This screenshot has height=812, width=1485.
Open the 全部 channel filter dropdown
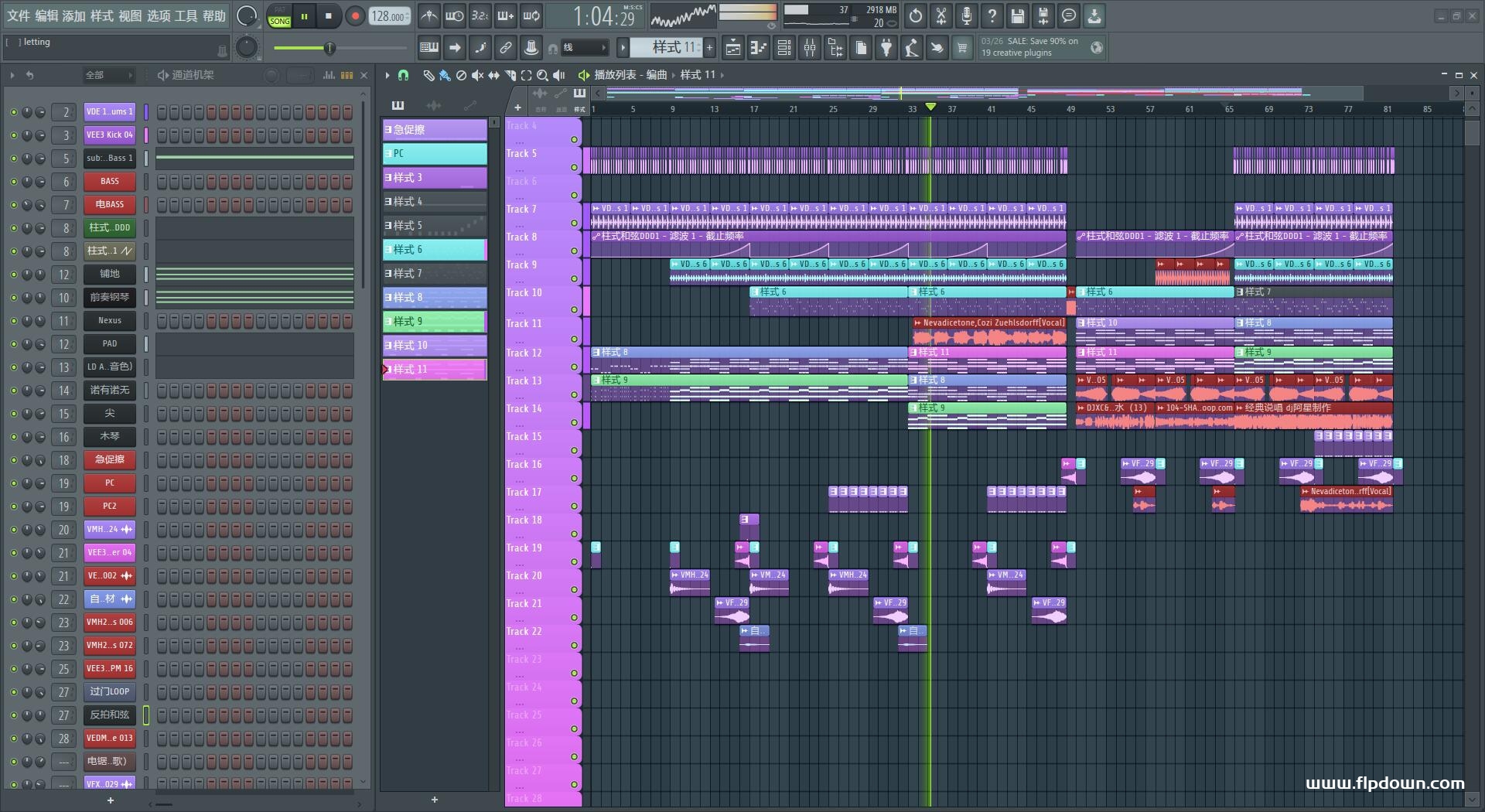click(x=108, y=75)
